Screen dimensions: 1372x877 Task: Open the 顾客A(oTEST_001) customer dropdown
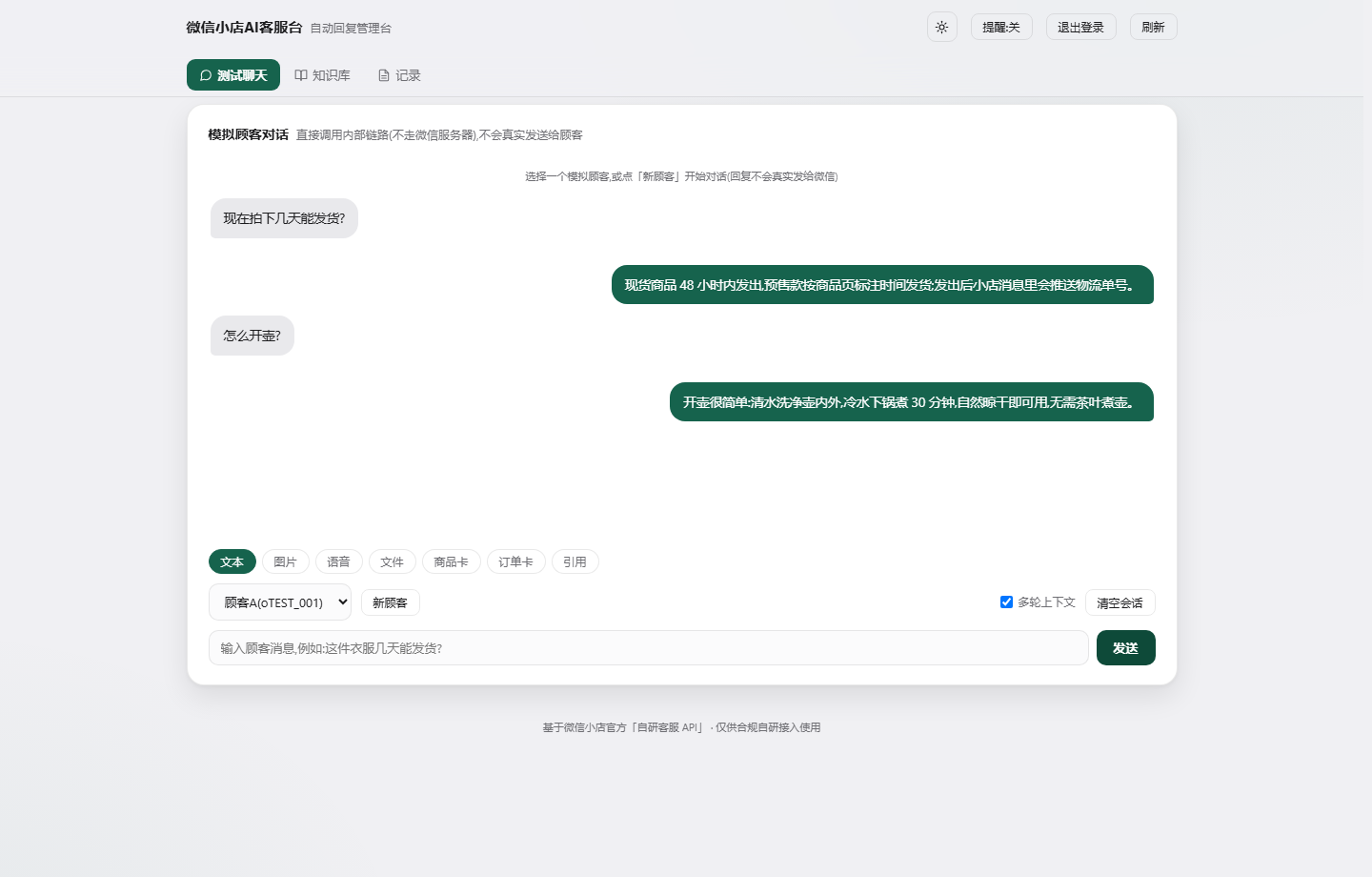point(280,602)
